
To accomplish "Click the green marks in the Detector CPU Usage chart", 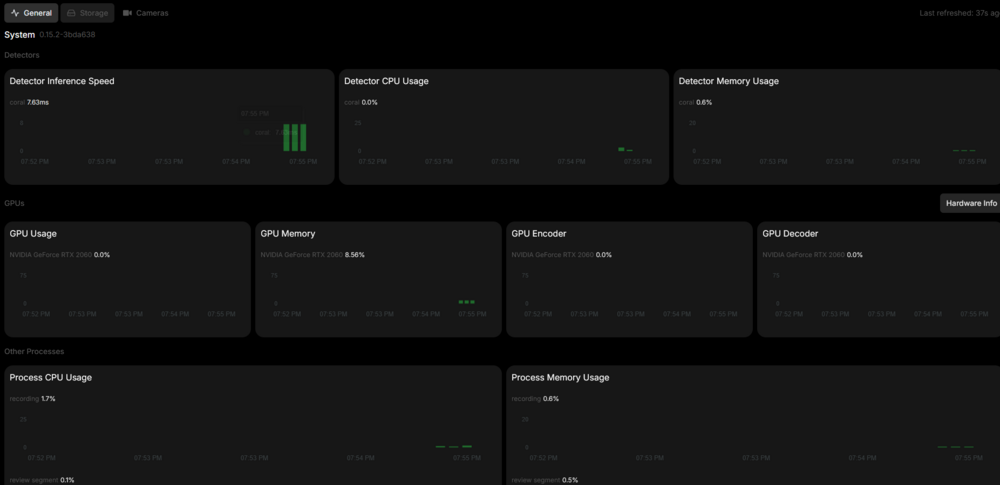I will [x=625, y=149].
